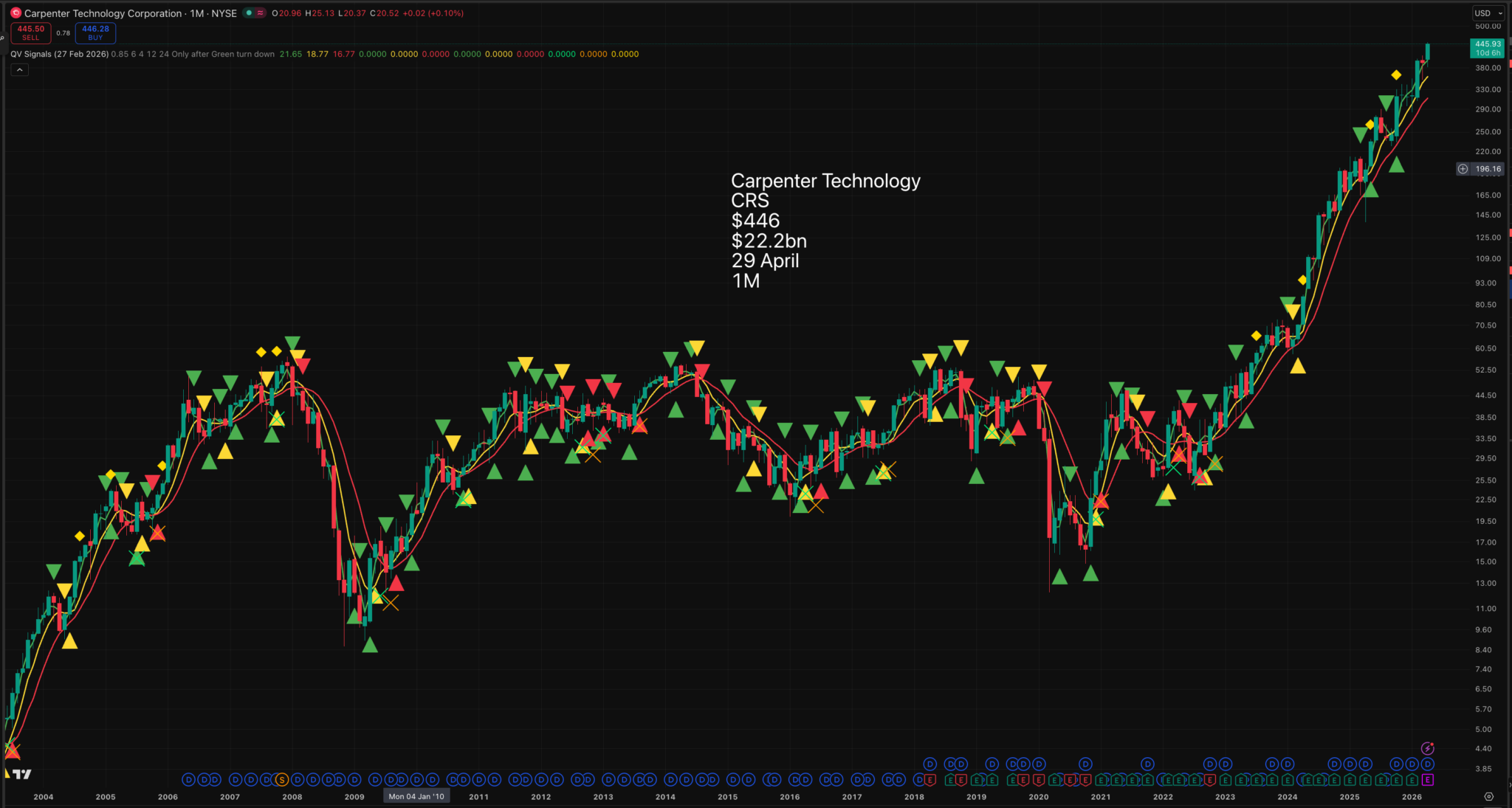The image size is (1512, 808).
Task: Toggle the green market status dot
Action: pos(250,13)
